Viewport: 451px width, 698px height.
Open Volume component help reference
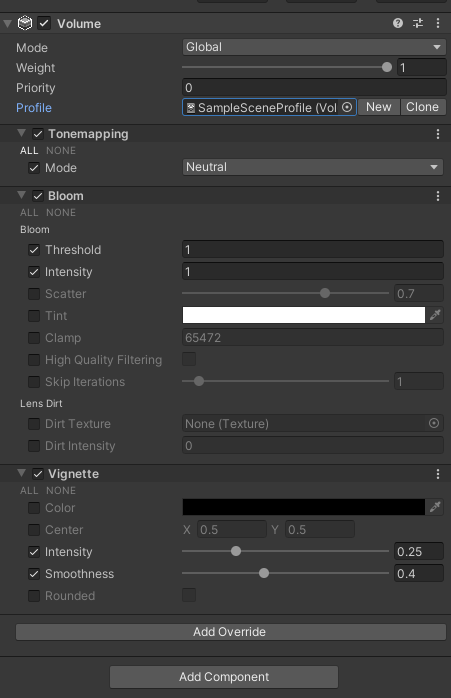(398, 23)
